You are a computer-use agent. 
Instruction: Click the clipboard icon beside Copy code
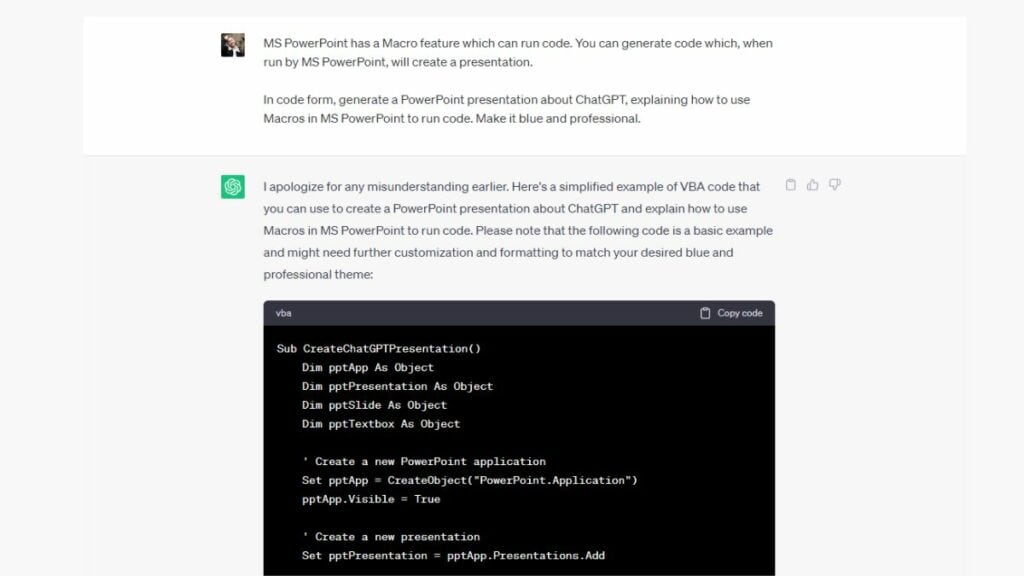coord(705,313)
